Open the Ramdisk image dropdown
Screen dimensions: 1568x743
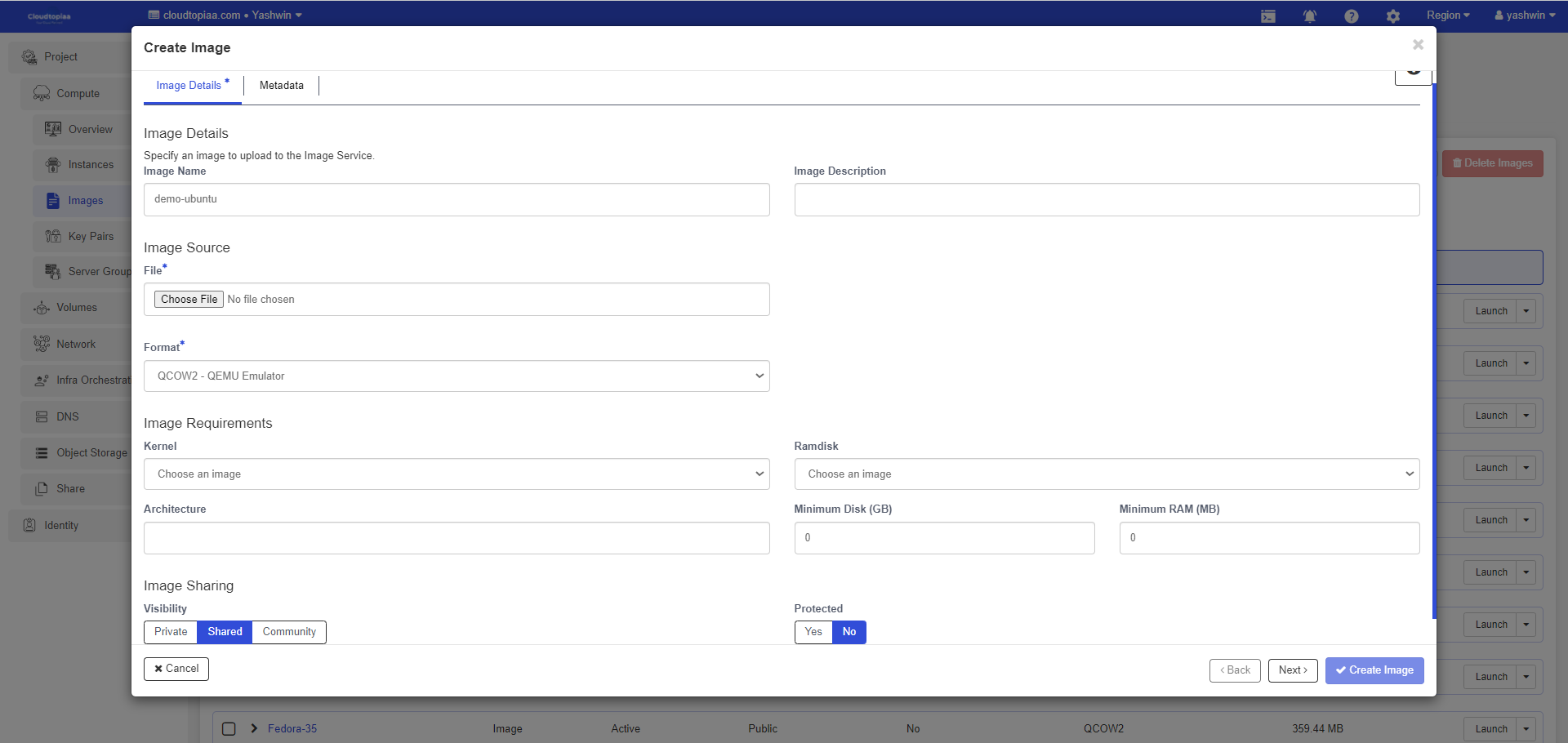coord(1107,474)
